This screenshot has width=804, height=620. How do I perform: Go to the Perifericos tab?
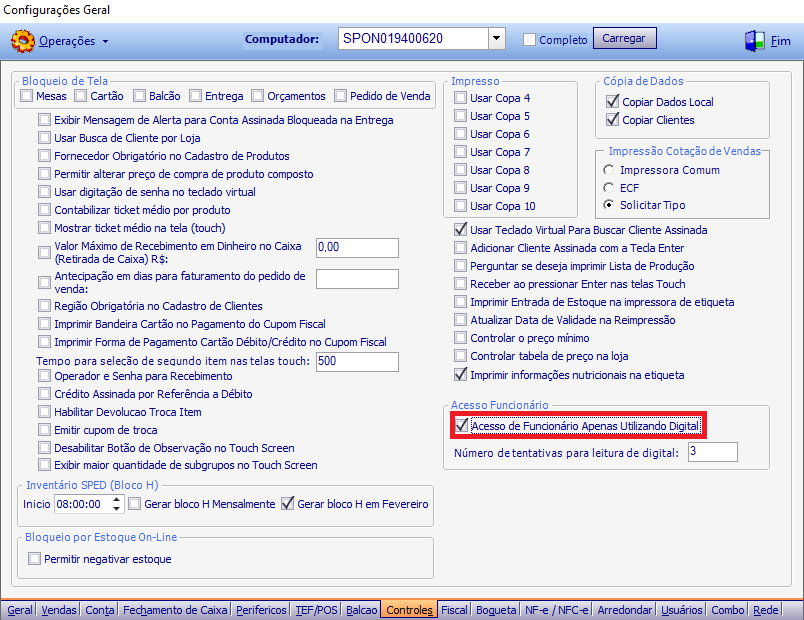[x=261, y=610]
